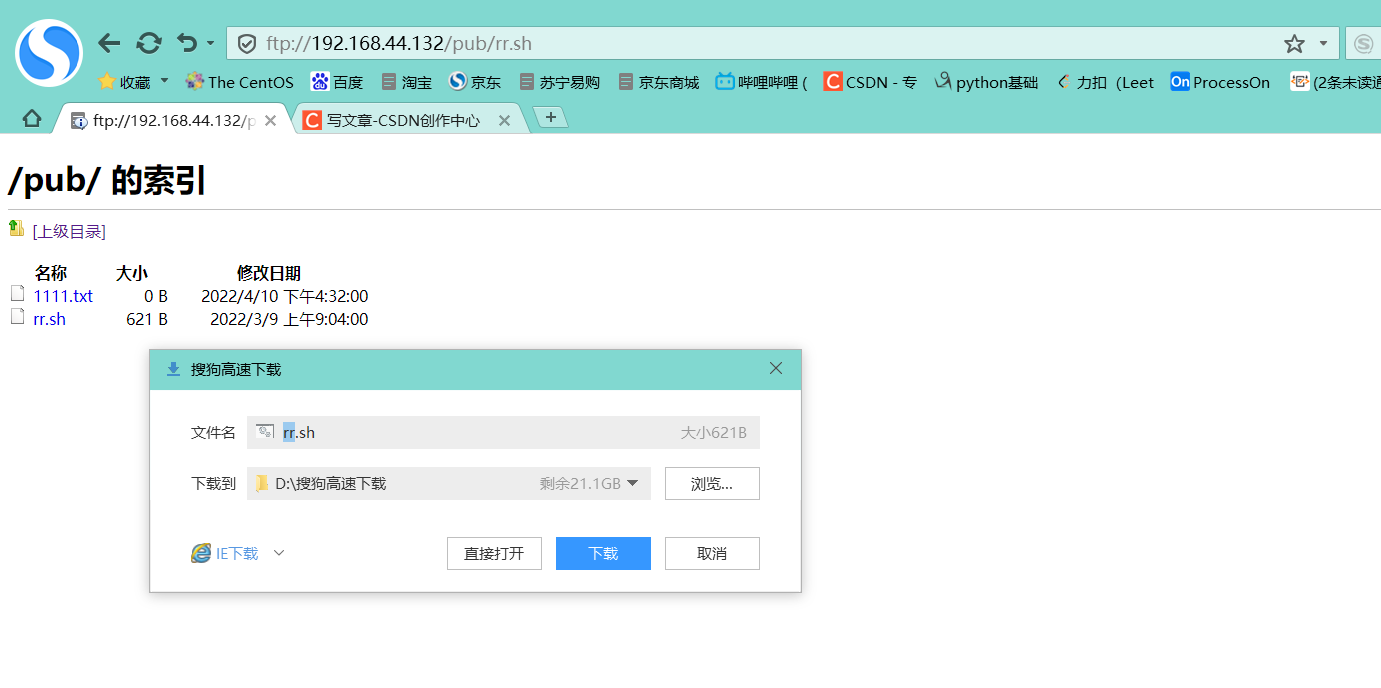Screen dimensions: 1381x688
Task: Expand the IE下载 download mode options
Action: pos(278,553)
